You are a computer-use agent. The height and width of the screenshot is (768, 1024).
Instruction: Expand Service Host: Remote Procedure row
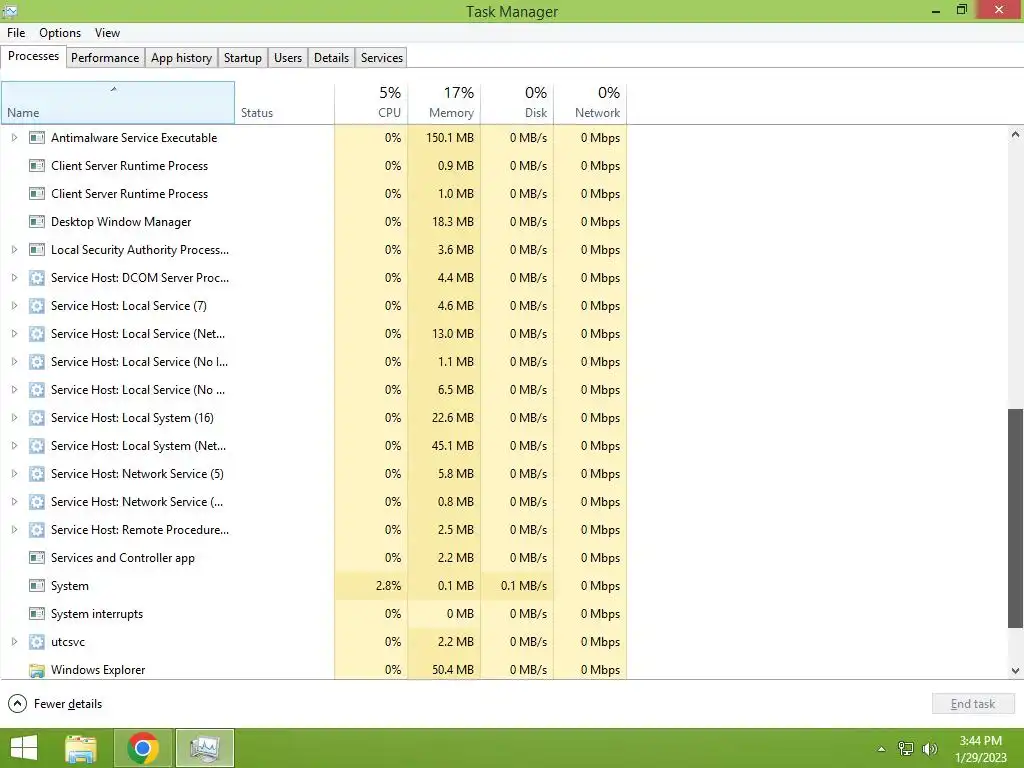click(x=14, y=530)
